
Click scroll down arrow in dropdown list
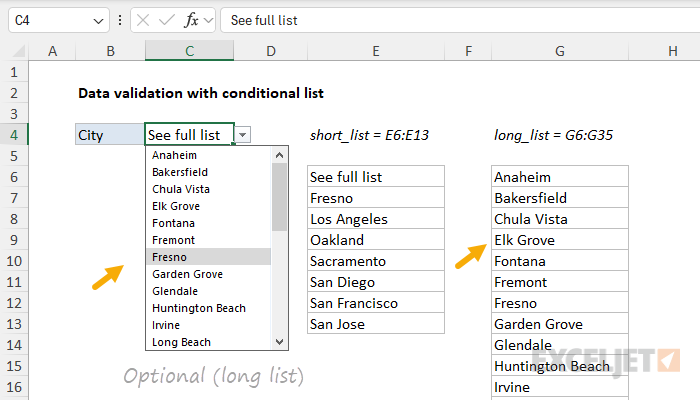279,342
